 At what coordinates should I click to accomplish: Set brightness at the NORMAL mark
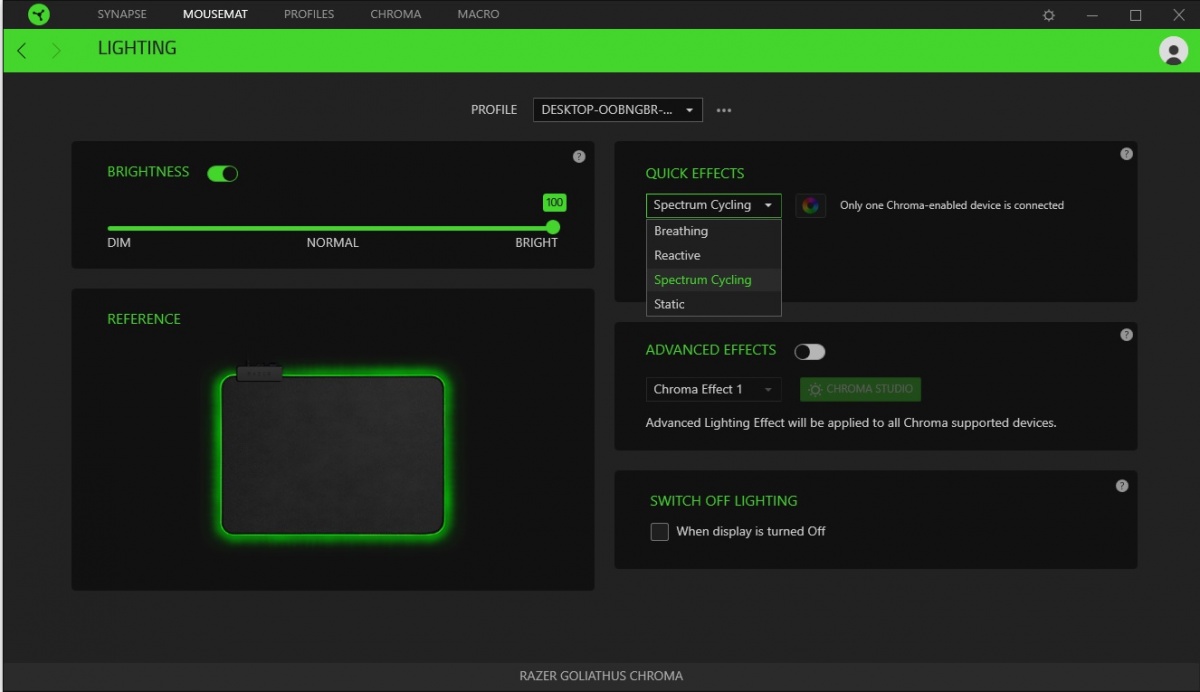coord(332,228)
